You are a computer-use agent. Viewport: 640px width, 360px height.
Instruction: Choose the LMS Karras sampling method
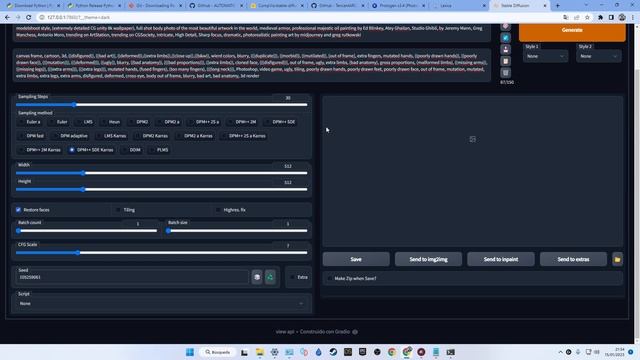tap(111, 136)
